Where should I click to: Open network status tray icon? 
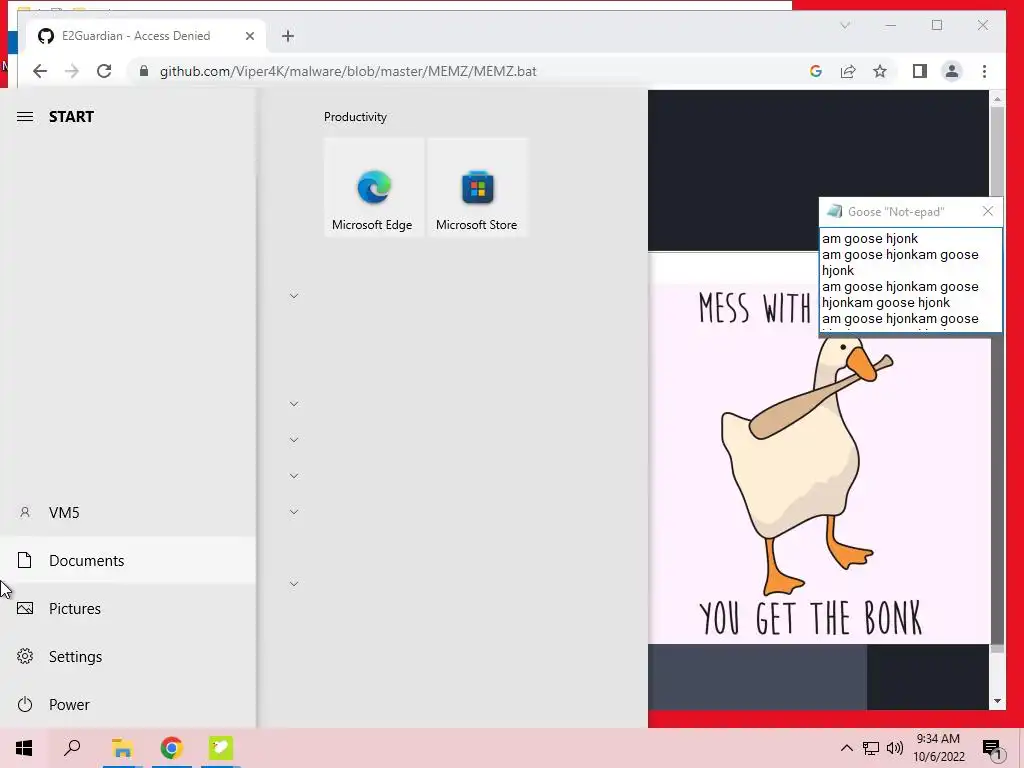click(871, 748)
